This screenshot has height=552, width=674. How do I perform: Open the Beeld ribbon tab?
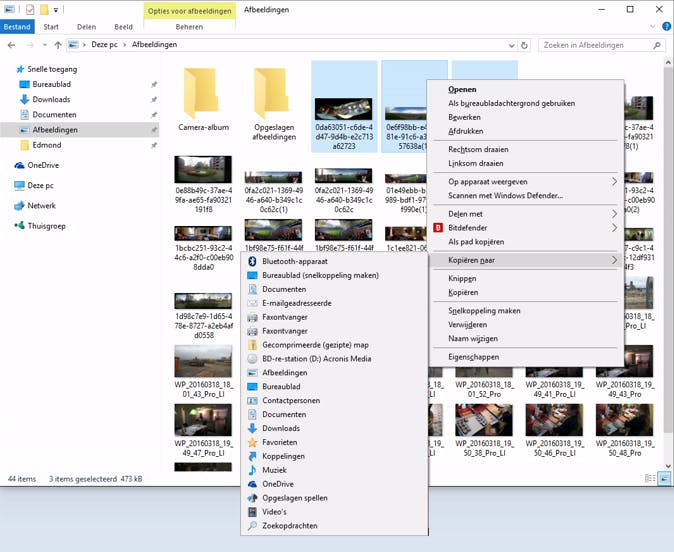coord(122,27)
